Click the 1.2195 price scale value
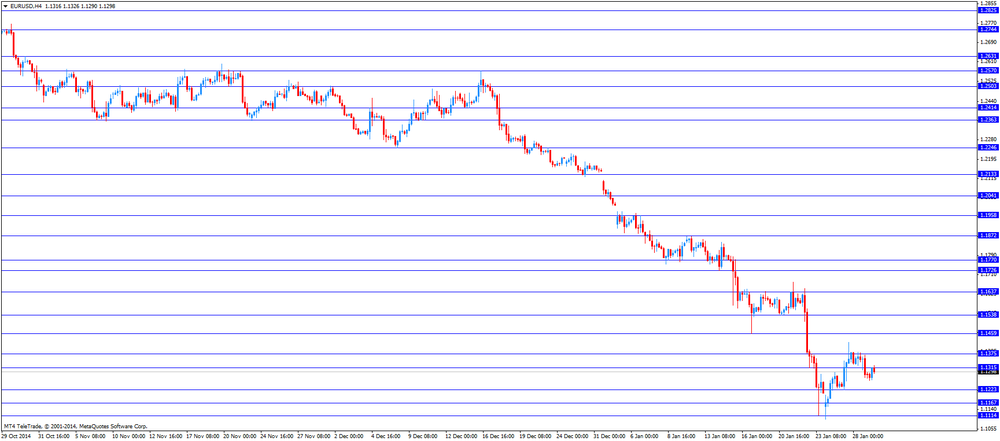This screenshot has height=441, width=1000. point(987,158)
